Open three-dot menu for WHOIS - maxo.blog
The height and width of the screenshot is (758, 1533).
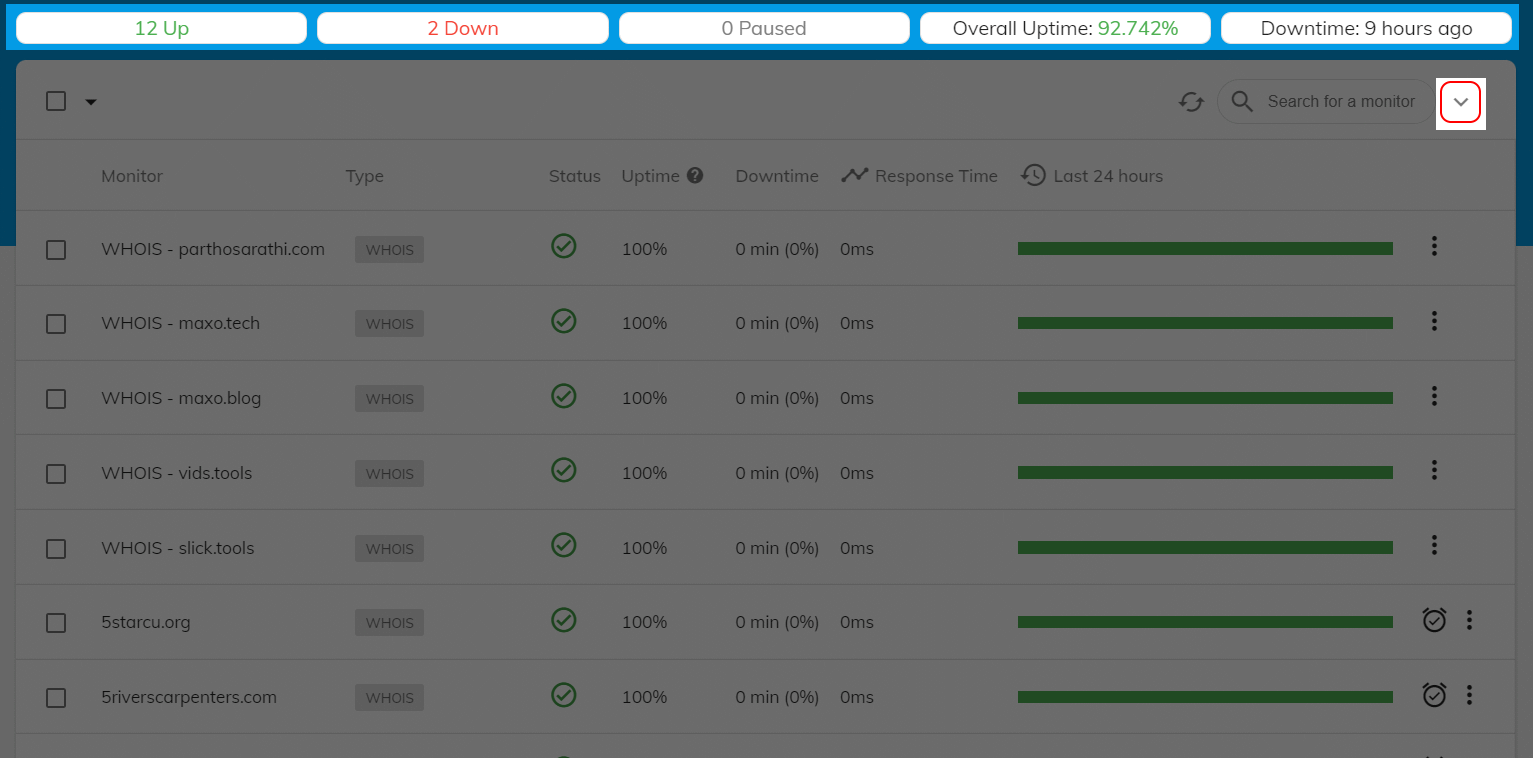pos(1434,396)
